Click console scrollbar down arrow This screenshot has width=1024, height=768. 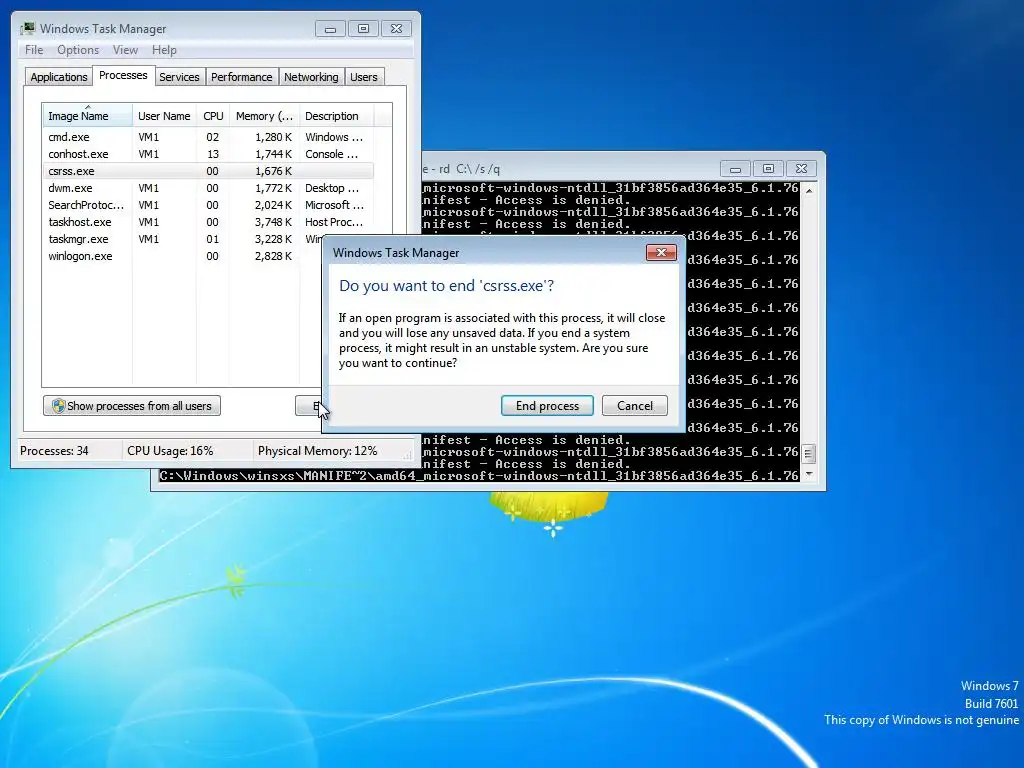tap(809, 475)
